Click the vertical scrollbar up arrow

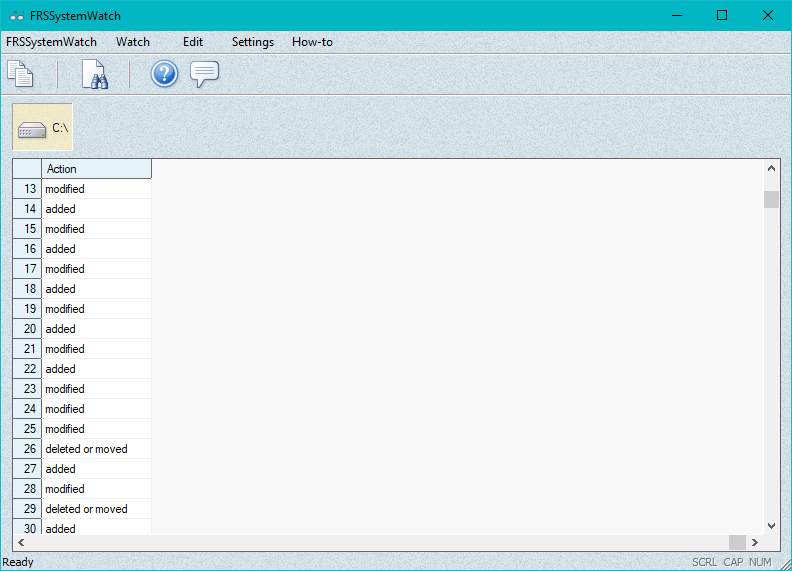(771, 168)
